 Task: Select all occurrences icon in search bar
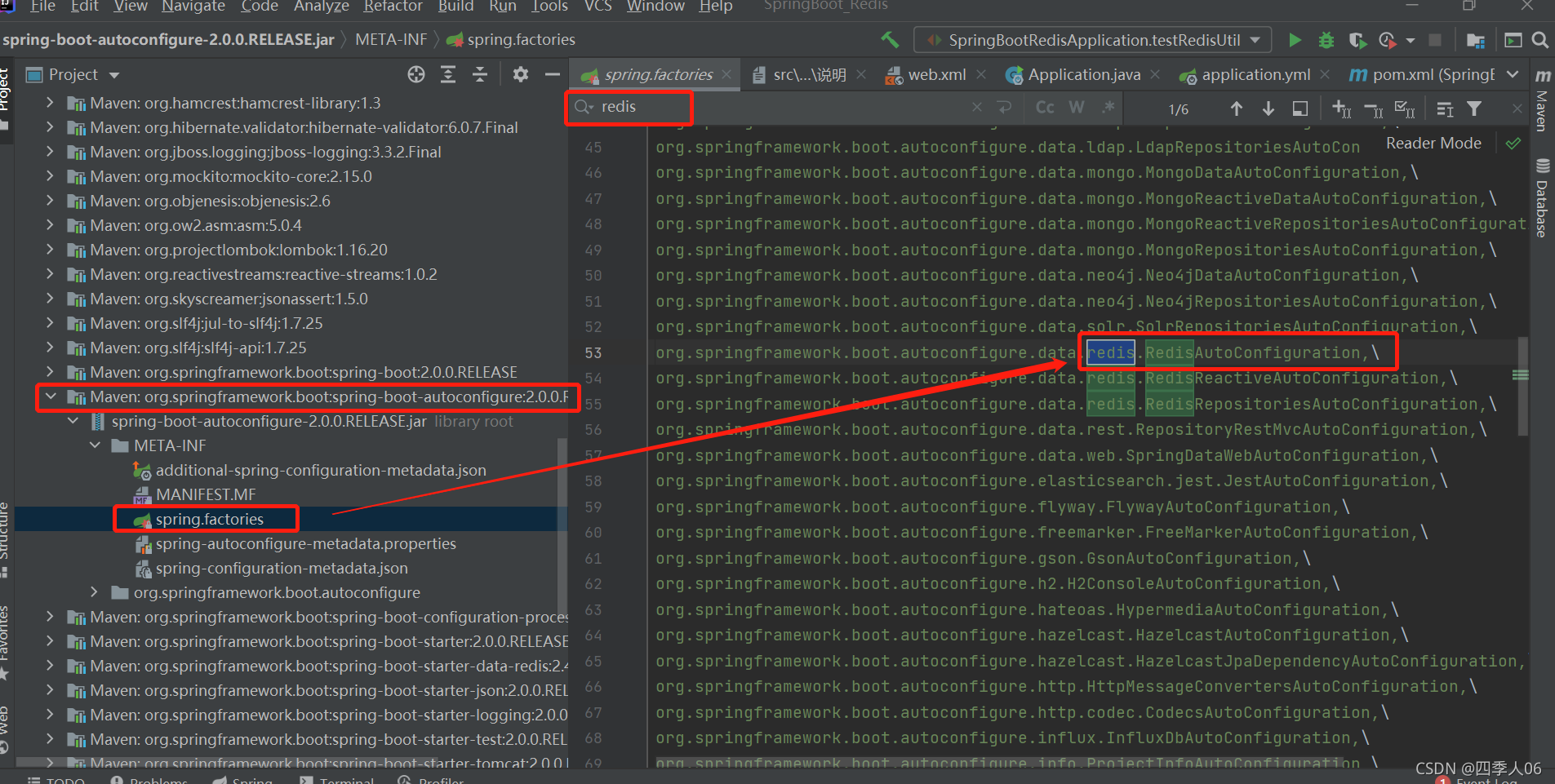tap(1405, 109)
